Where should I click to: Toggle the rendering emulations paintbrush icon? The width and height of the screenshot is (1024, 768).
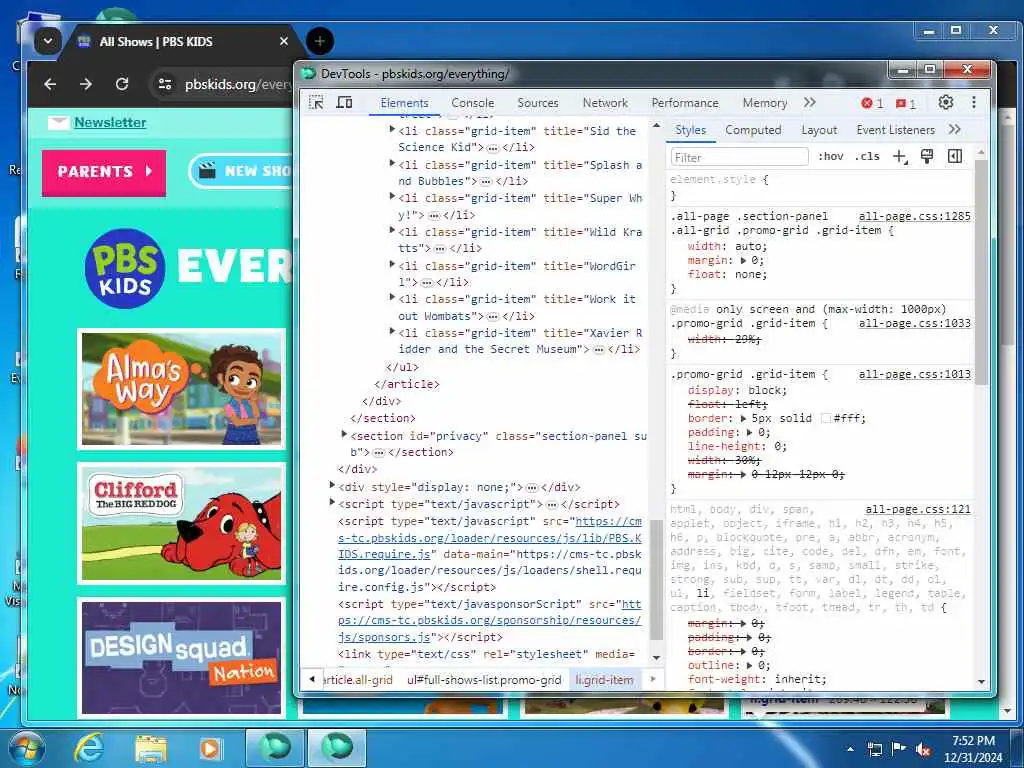pyautogui.click(x=927, y=156)
